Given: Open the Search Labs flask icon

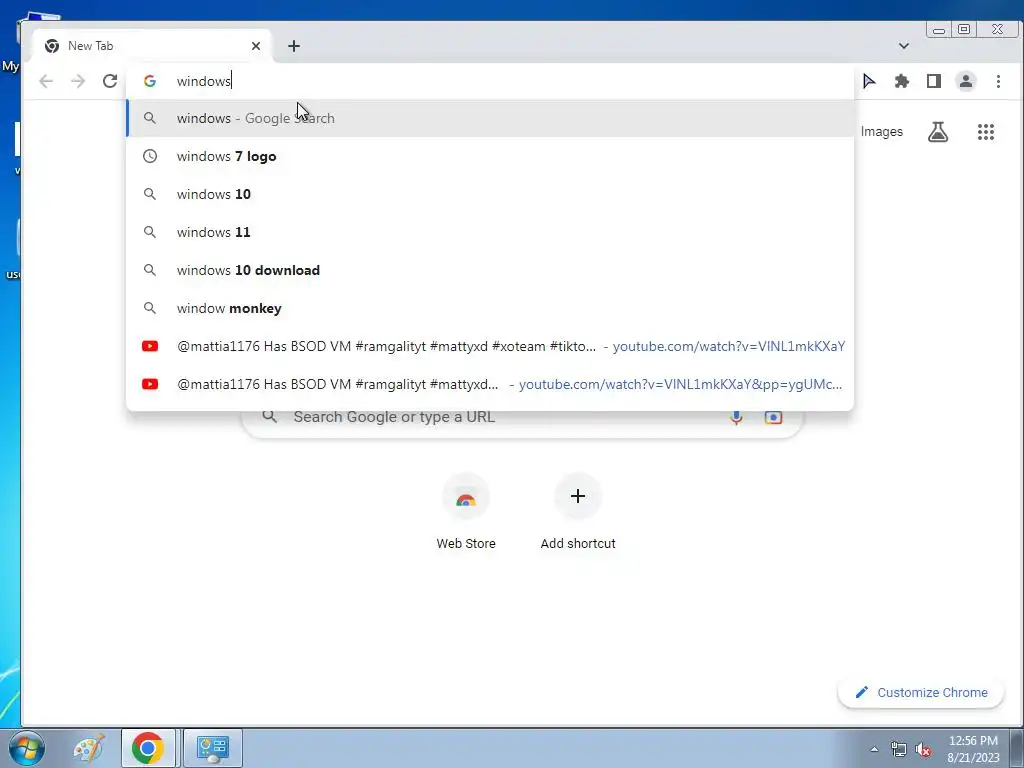Looking at the screenshot, I should (938, 132).
